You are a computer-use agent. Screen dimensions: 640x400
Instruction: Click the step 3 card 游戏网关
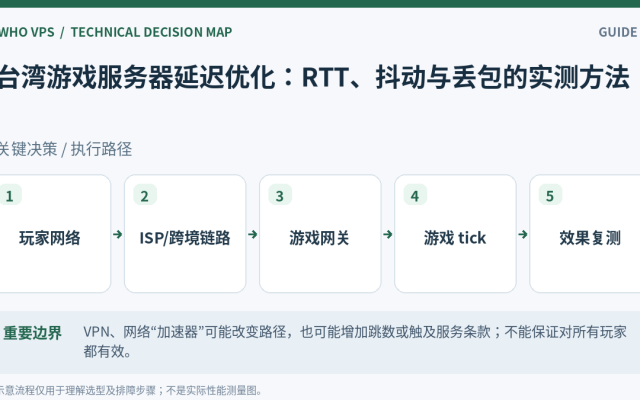click(x=320, y=233)
